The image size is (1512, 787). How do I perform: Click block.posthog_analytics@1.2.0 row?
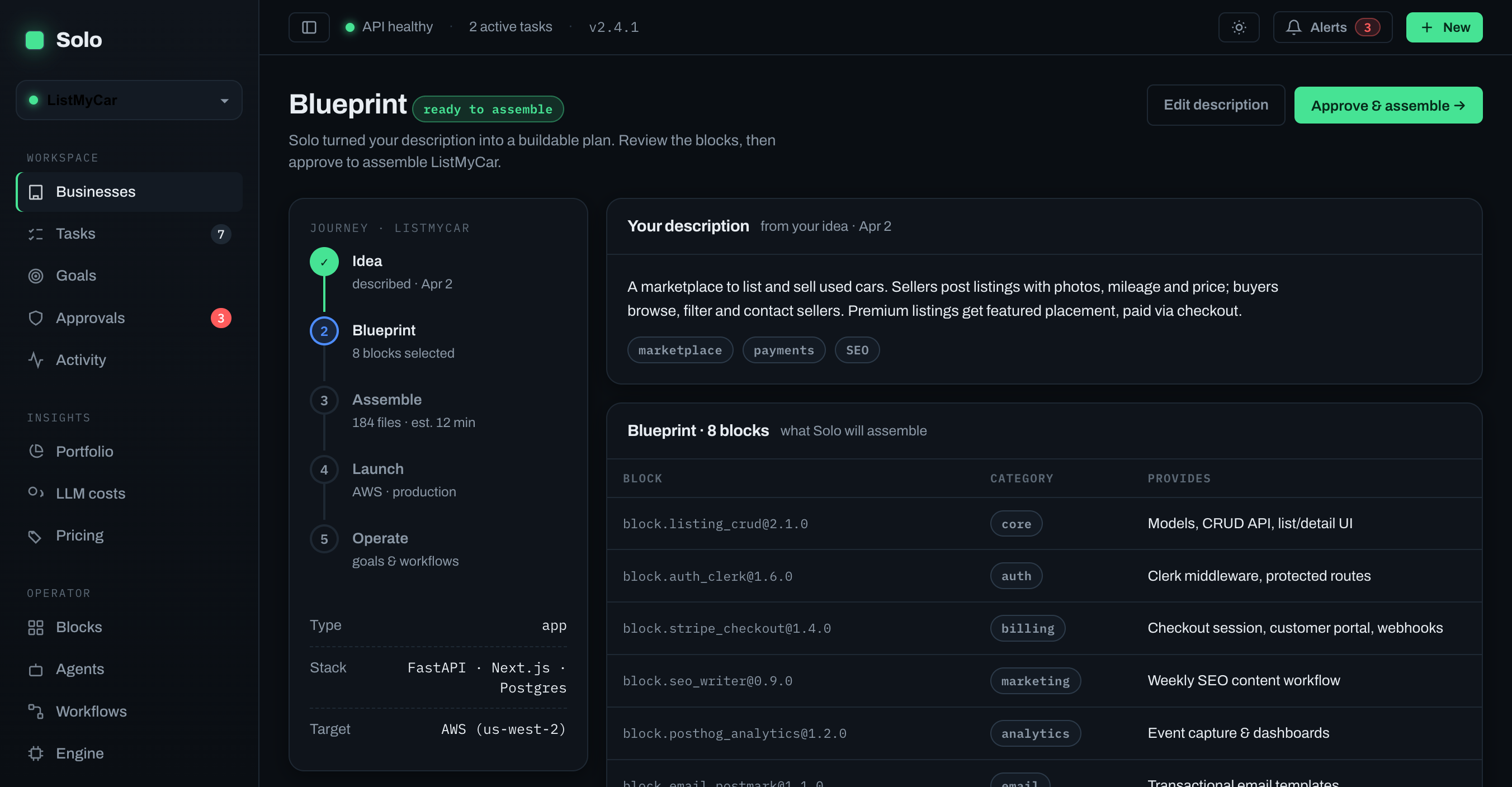point(1044,733)
